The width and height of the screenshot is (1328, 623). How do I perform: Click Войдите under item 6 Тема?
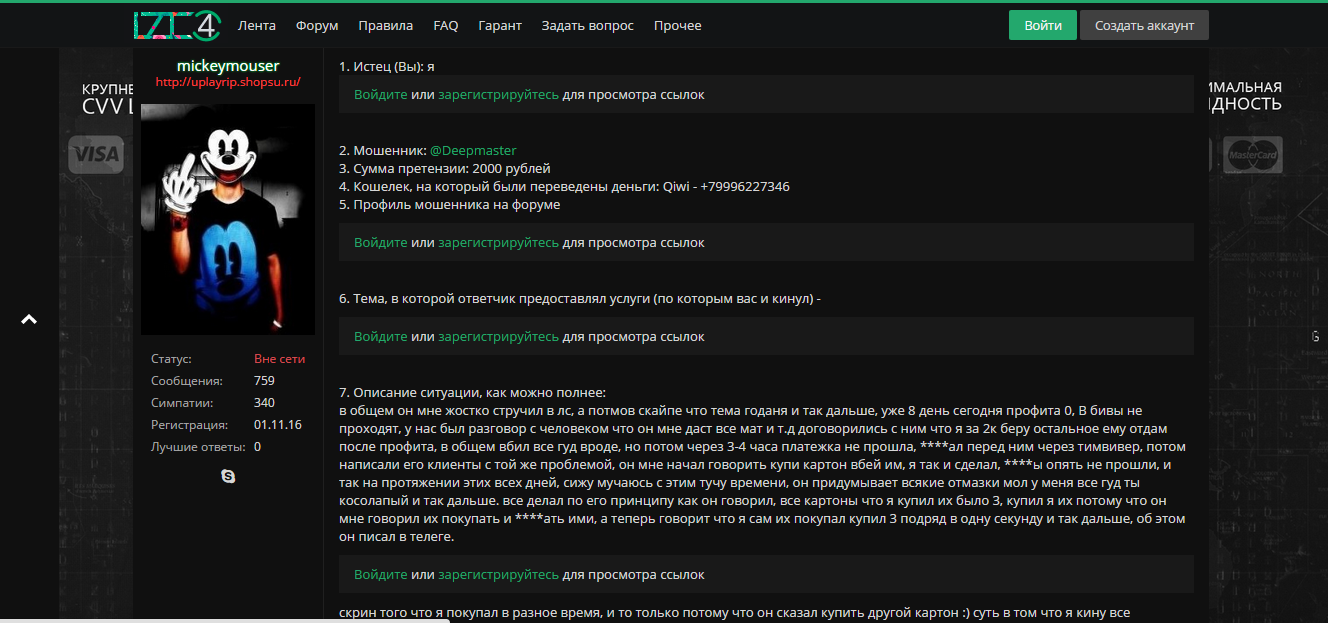[x=381, y=336]
